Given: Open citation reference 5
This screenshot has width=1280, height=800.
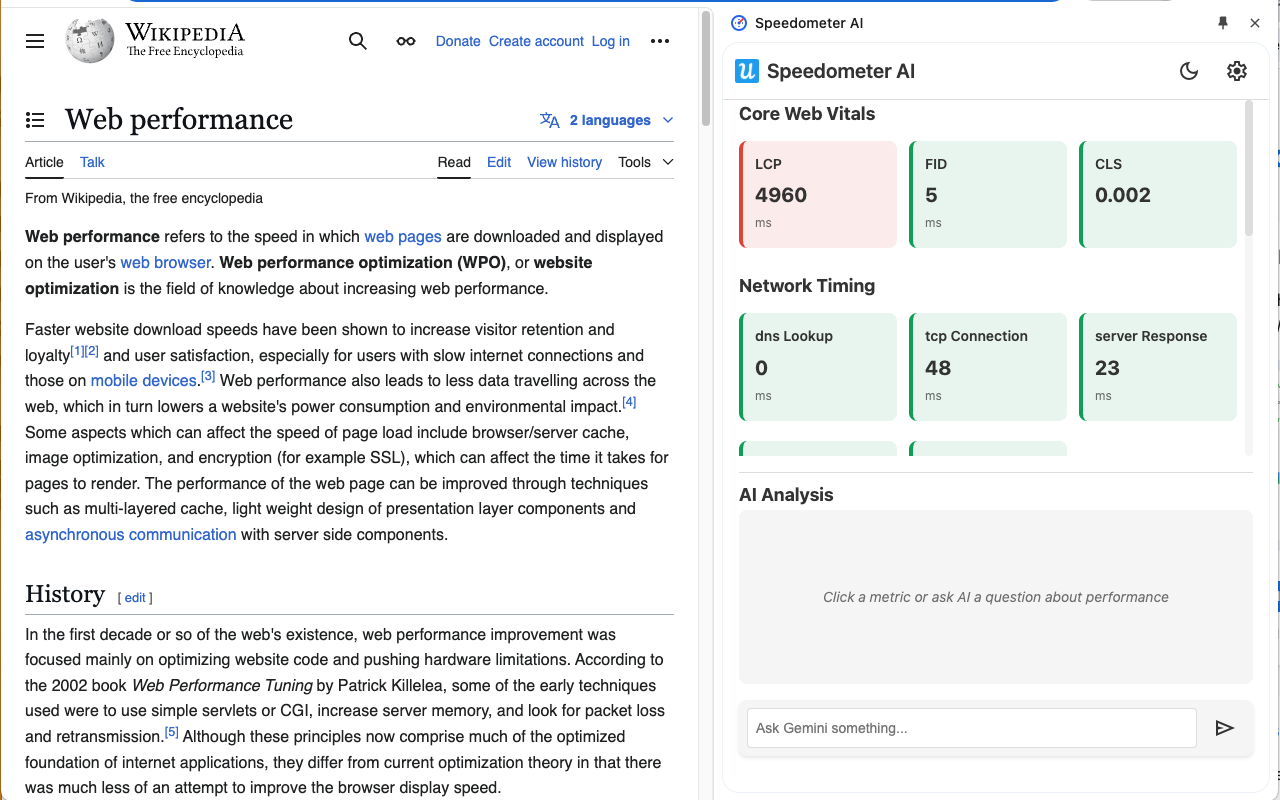Looking at the screenshot, I should tap(172, 732).
